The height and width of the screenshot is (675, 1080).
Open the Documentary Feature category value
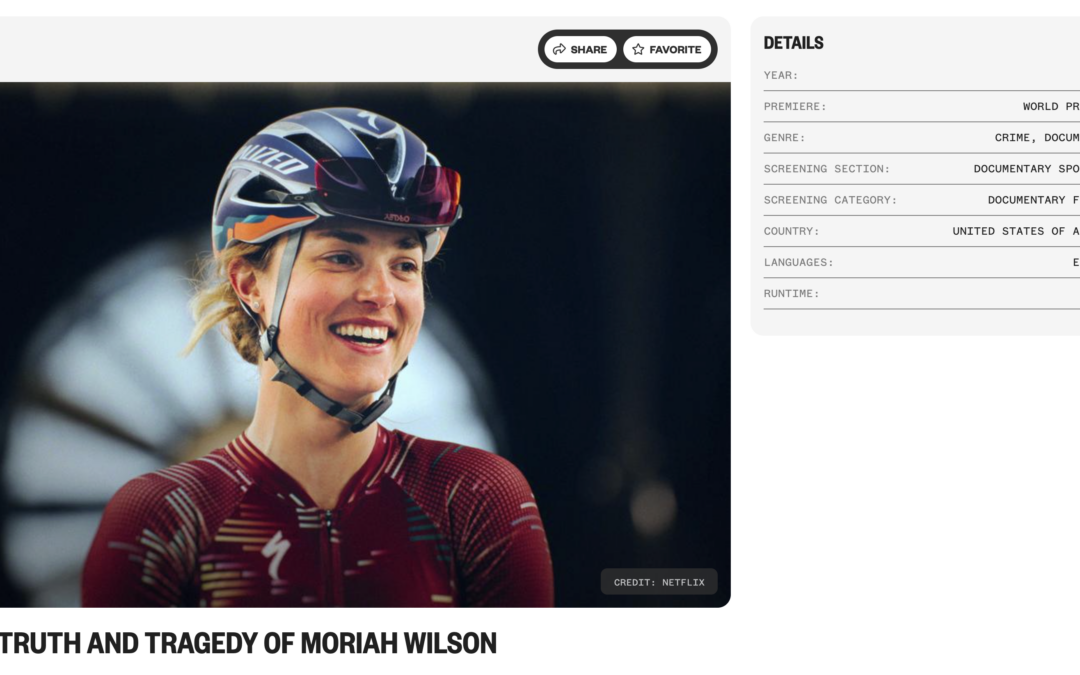pyautogui.click(x=1034, y=200)
